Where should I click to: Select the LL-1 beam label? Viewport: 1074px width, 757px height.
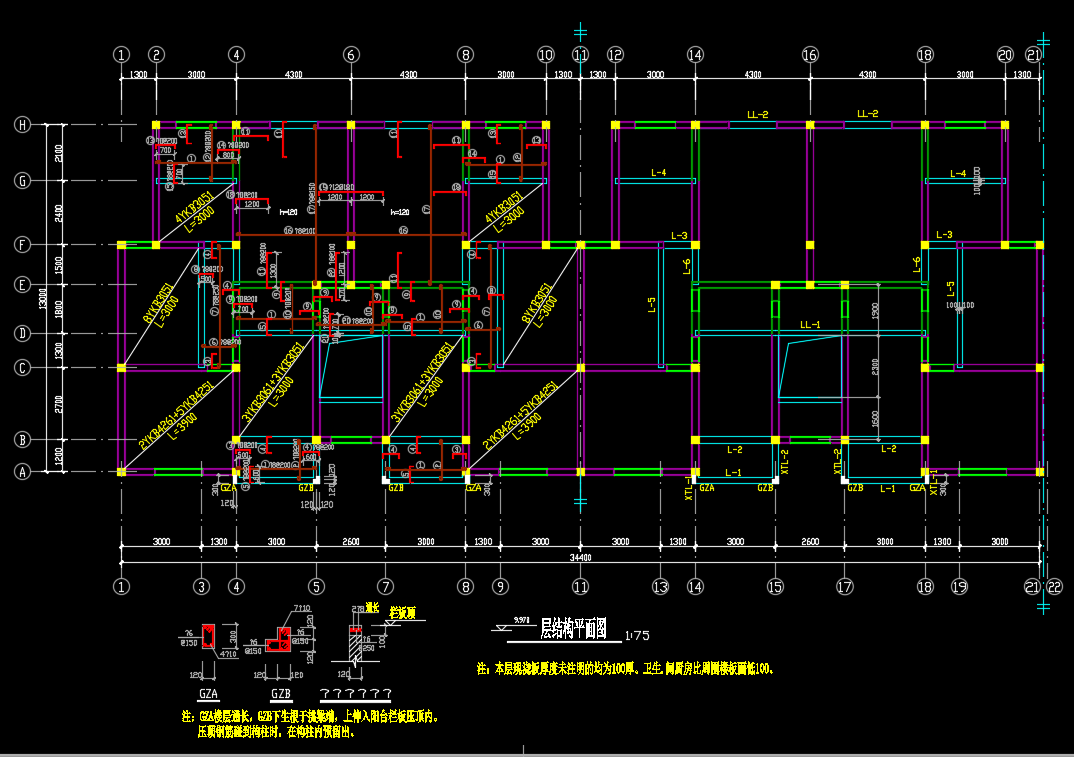tap(810, 325)
